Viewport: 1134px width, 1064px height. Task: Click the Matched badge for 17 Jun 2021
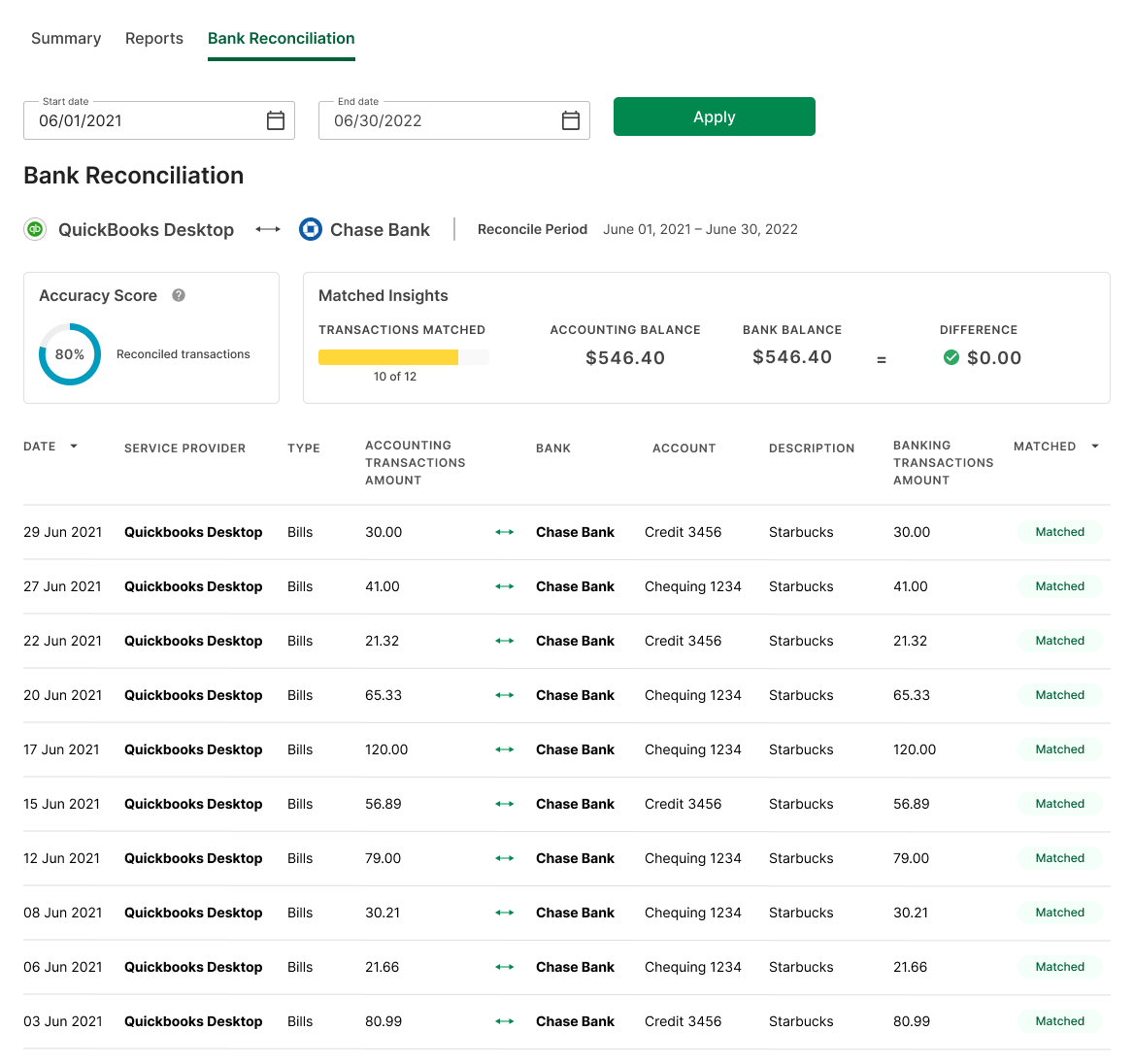tap(1059, 749)
